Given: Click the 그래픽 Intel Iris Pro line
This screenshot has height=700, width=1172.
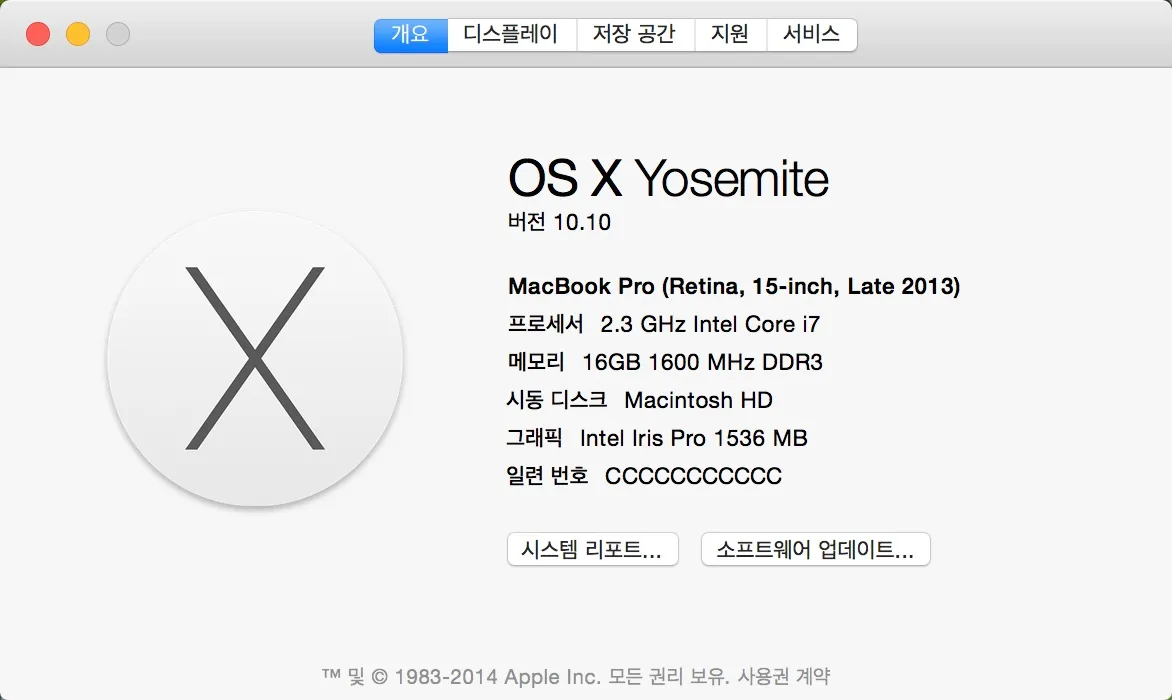Looking at the screenshot, I should (657, 438).
